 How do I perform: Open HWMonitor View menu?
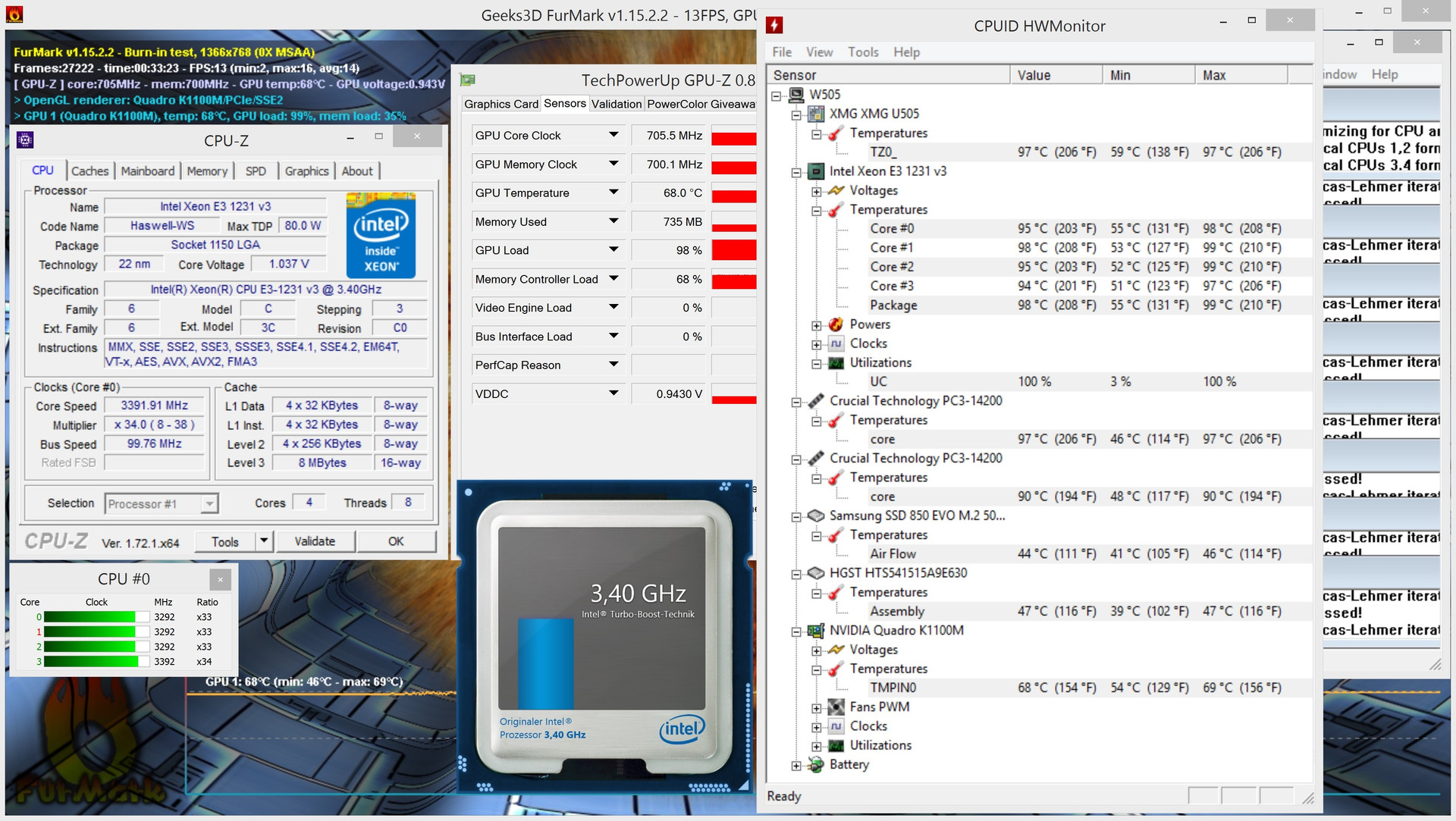(x=819, y=52)
